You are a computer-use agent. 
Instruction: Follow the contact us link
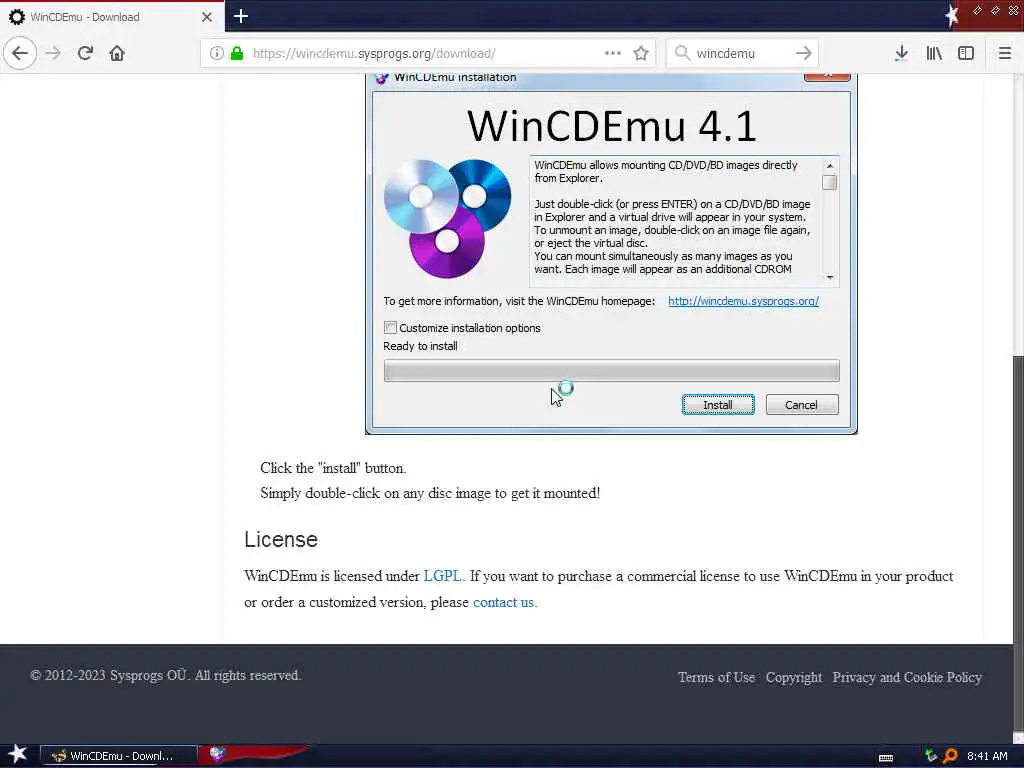tap(504, 602)
